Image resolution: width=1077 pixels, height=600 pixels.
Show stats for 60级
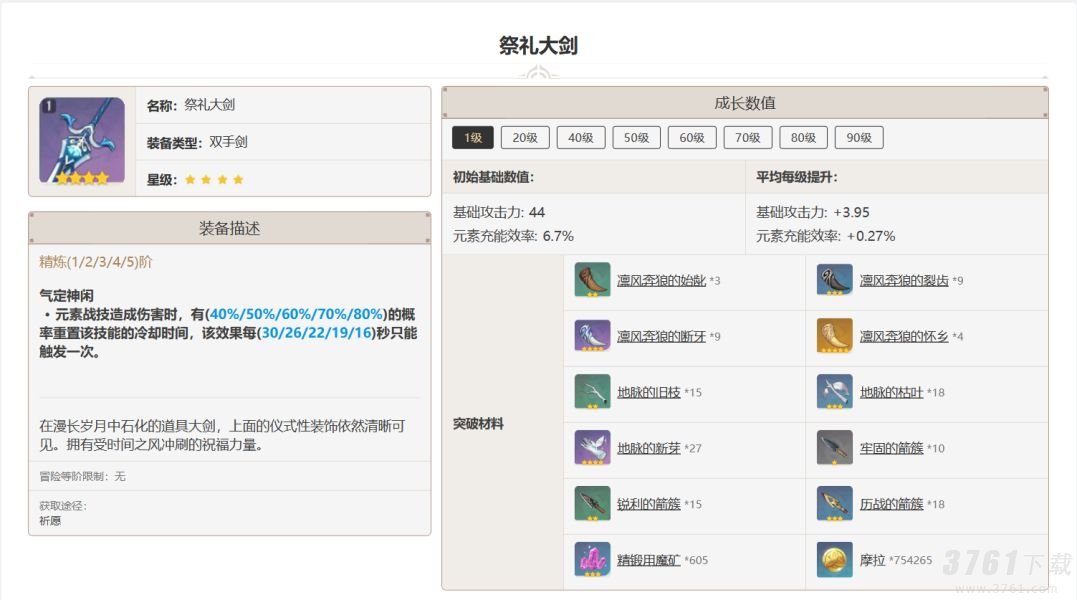(692, 138)
